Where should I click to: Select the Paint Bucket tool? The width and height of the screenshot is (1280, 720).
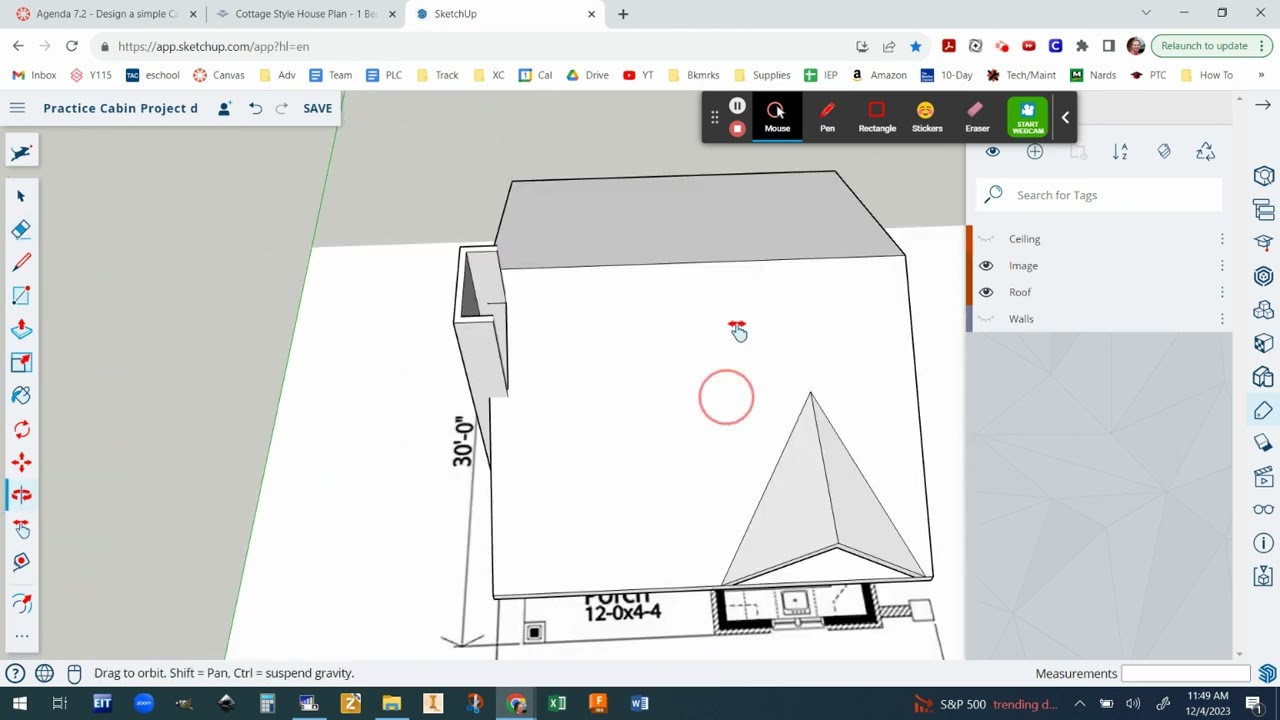[x=21, y=396]
